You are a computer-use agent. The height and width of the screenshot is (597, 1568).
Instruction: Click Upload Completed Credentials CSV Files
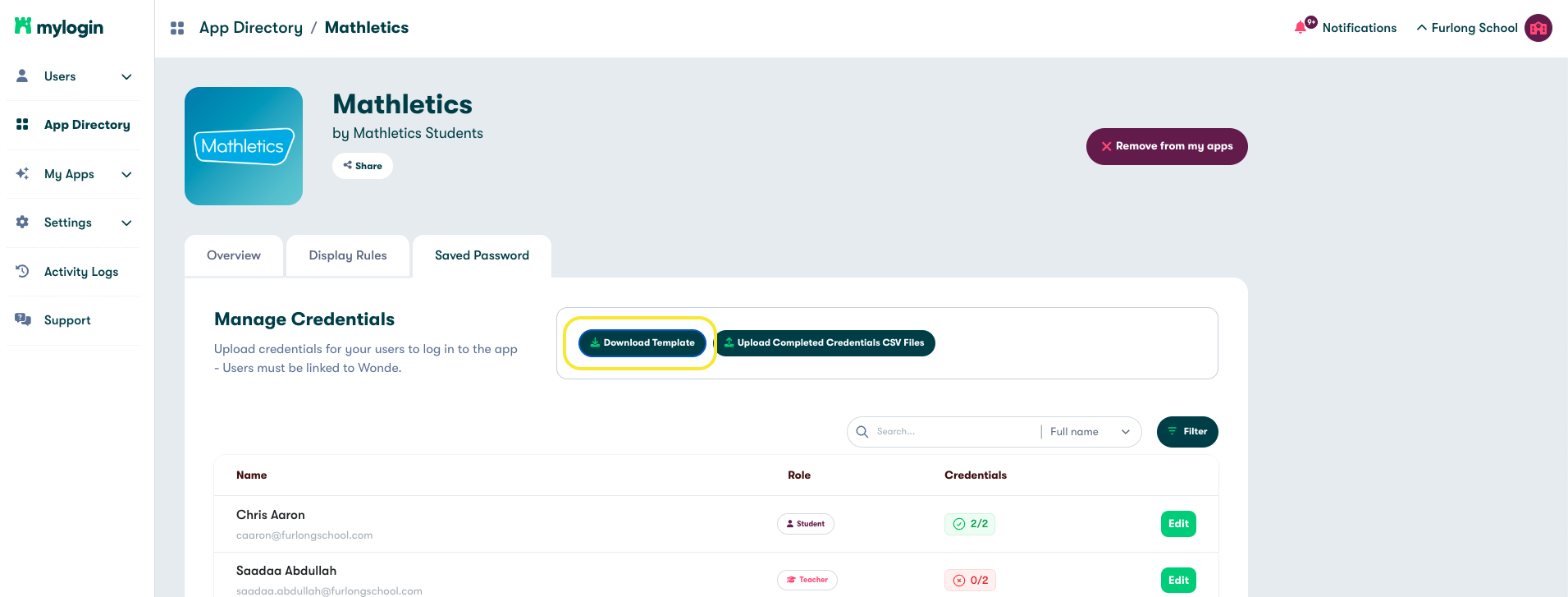[825, 343]
